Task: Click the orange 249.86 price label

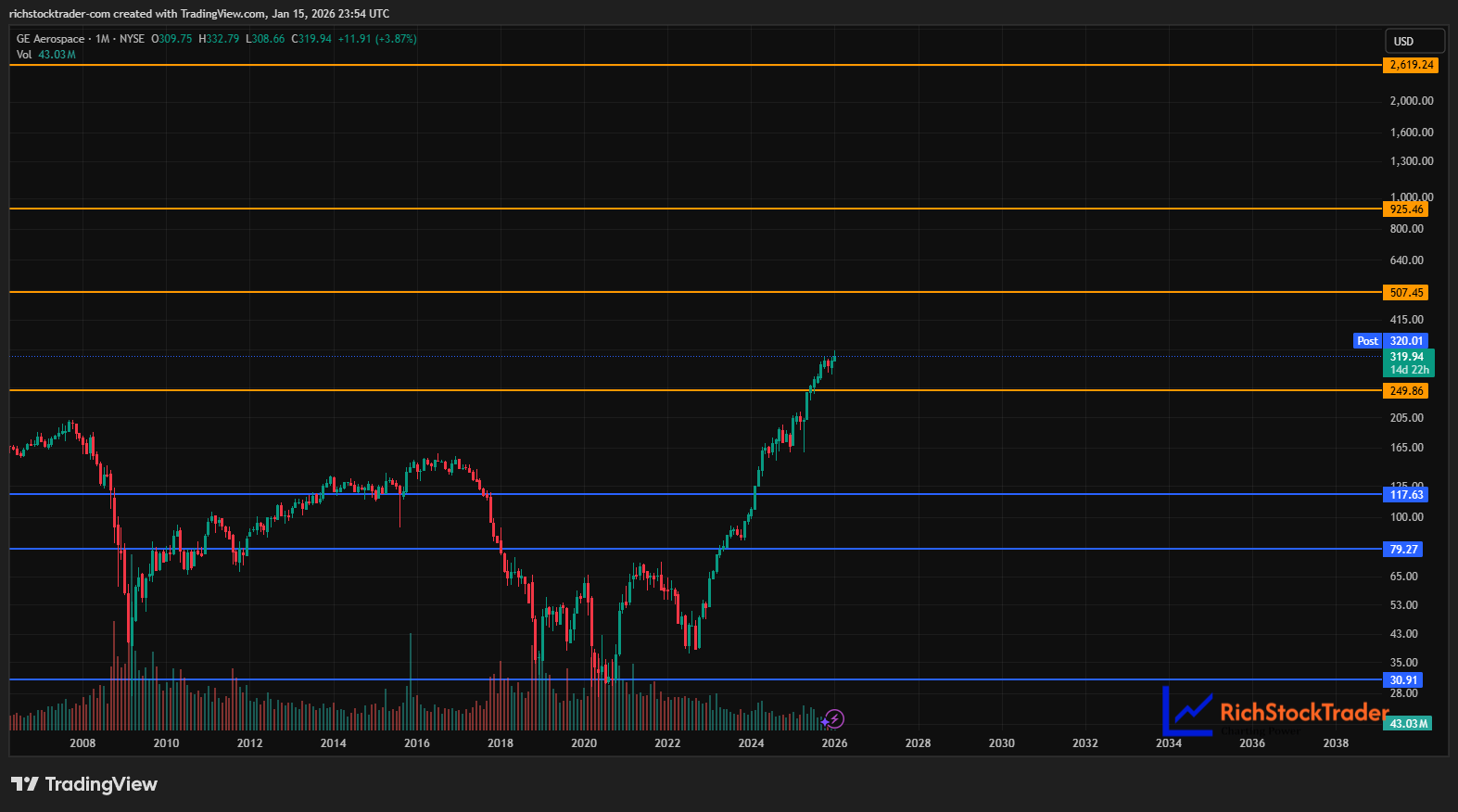Action: pyautogui.click(x=1406, y=391)
